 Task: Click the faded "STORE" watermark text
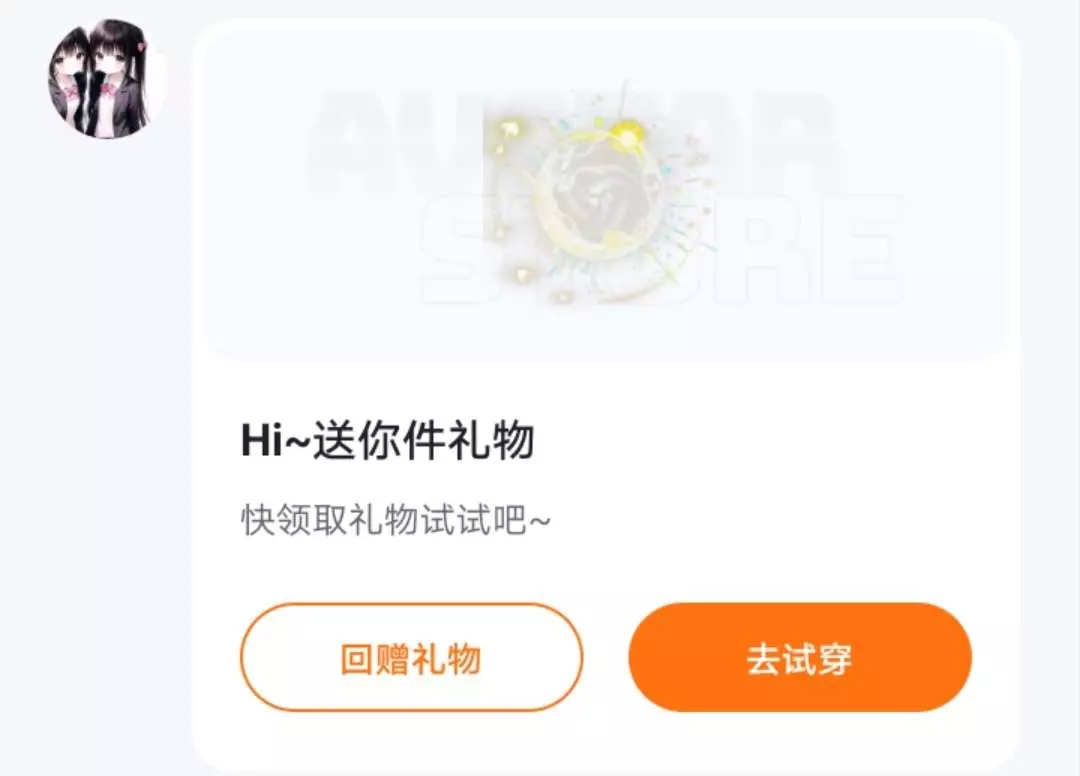(x=663, y=249)
